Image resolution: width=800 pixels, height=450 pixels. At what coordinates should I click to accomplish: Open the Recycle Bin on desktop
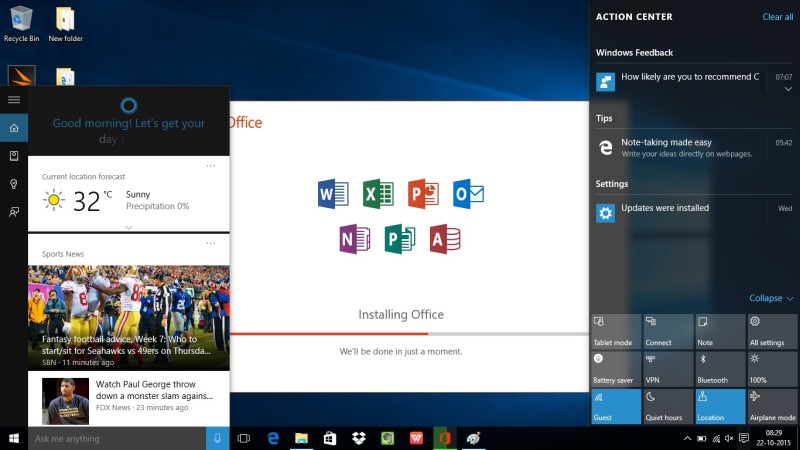(x=21, y=23)
